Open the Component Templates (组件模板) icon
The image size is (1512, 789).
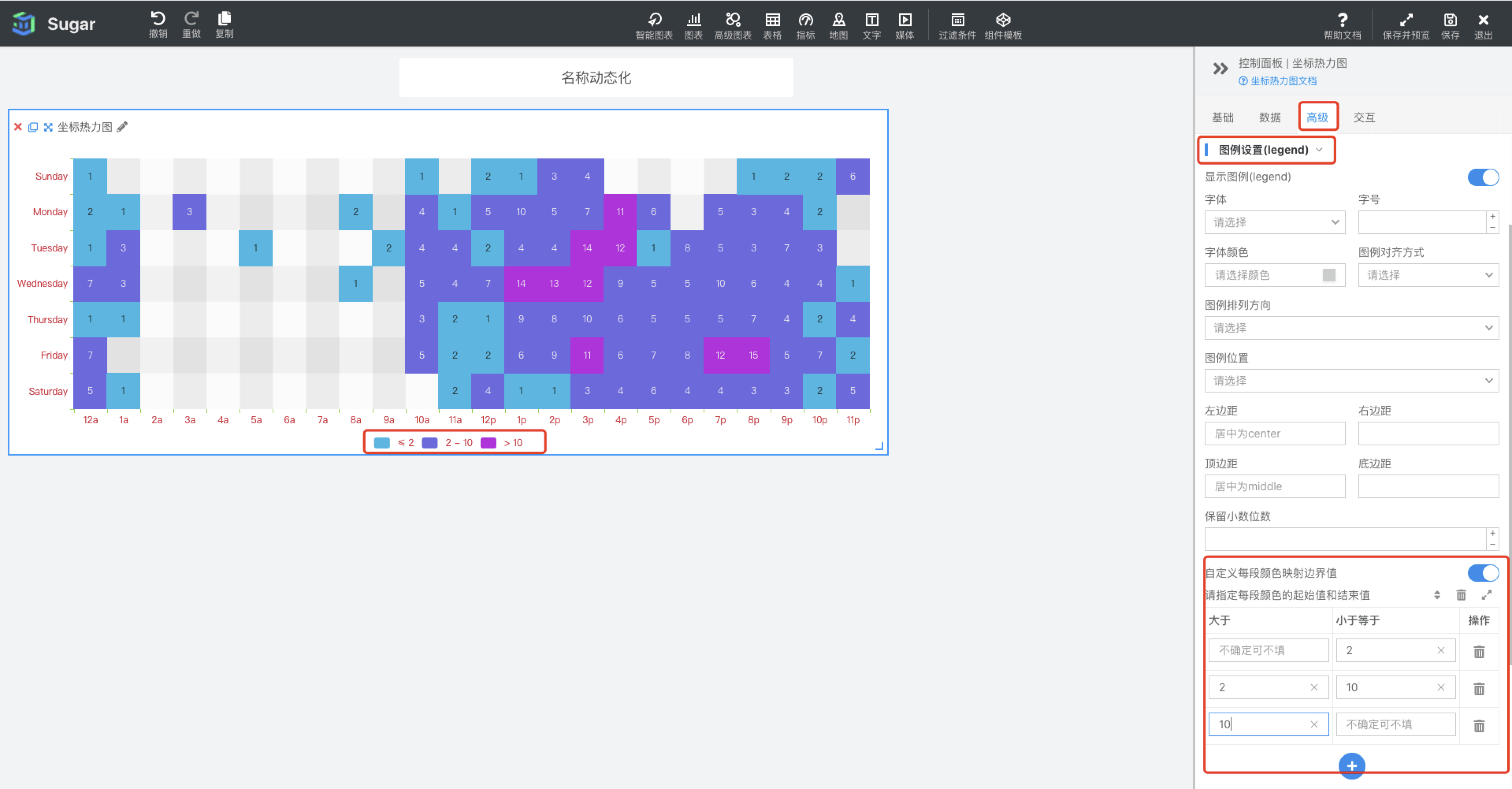pos(1003,26)
